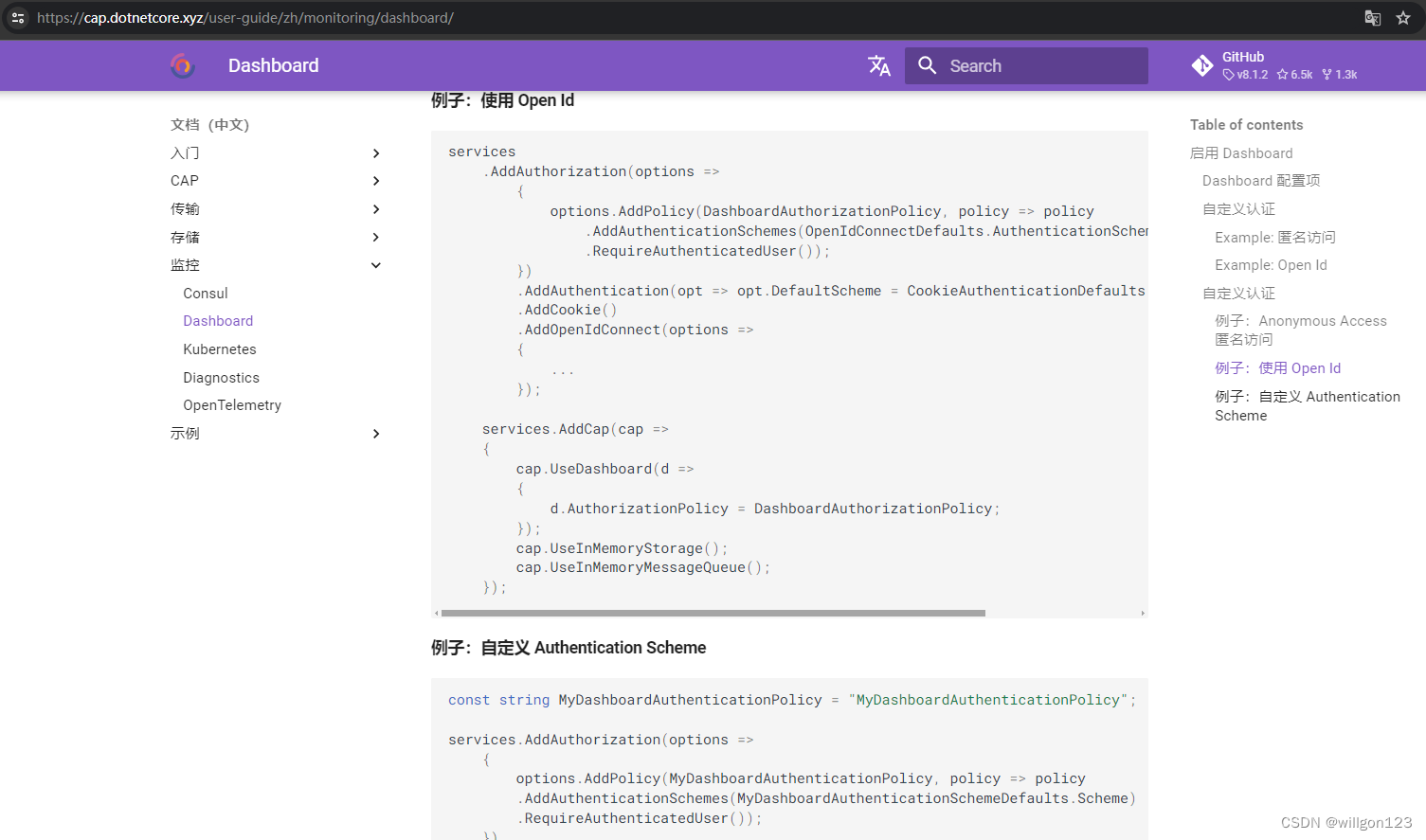The width and height of the screenshot is (1426, 840).
Task: Click the 例子: 自定义 Authentication Scheme heading
Action: coord(569,648)
